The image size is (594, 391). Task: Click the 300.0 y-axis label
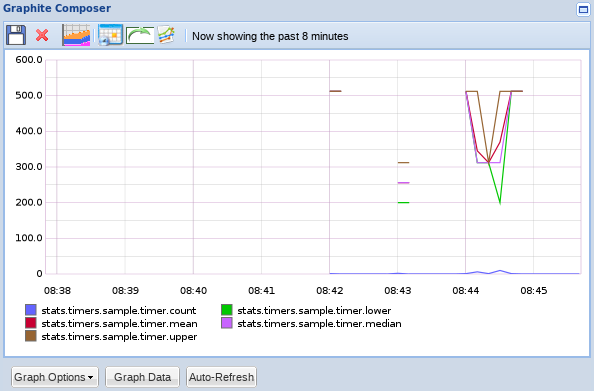point(29,167)
